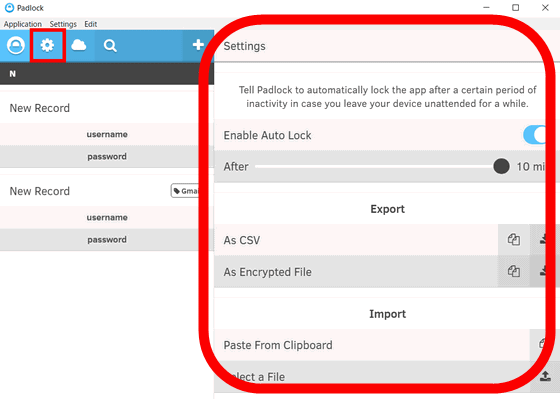Click username field of first record
The image size is (560, 399).
(x=107, y=134)
